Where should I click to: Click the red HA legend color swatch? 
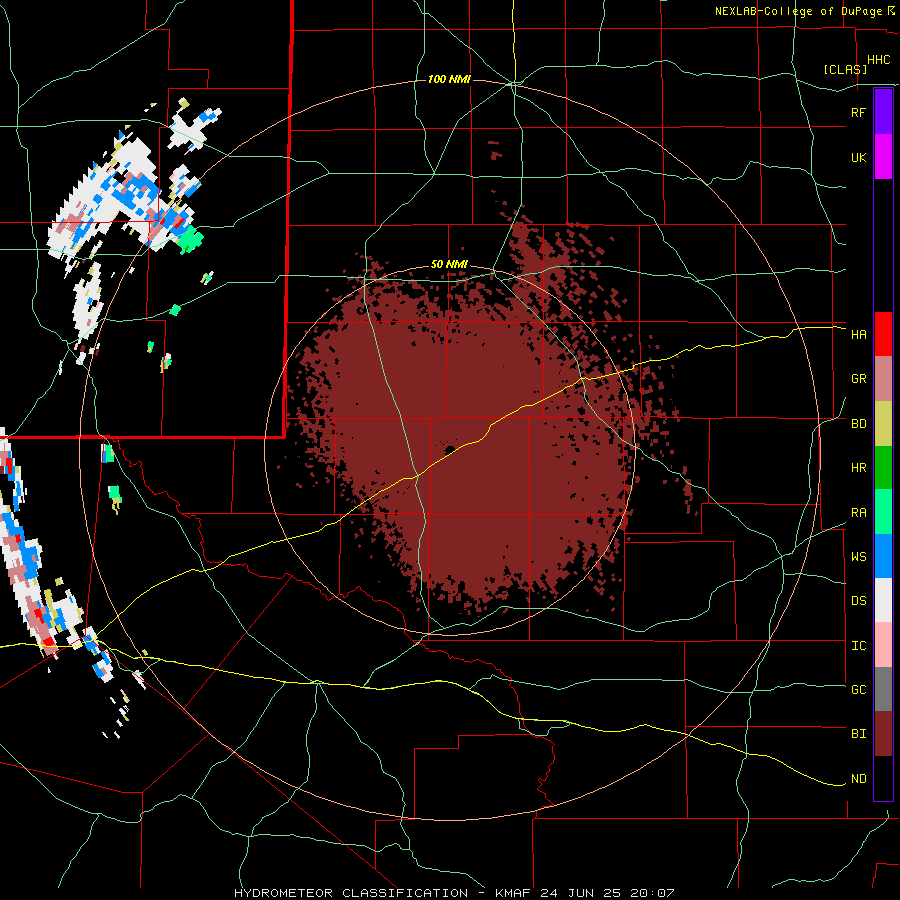(883, 334)
